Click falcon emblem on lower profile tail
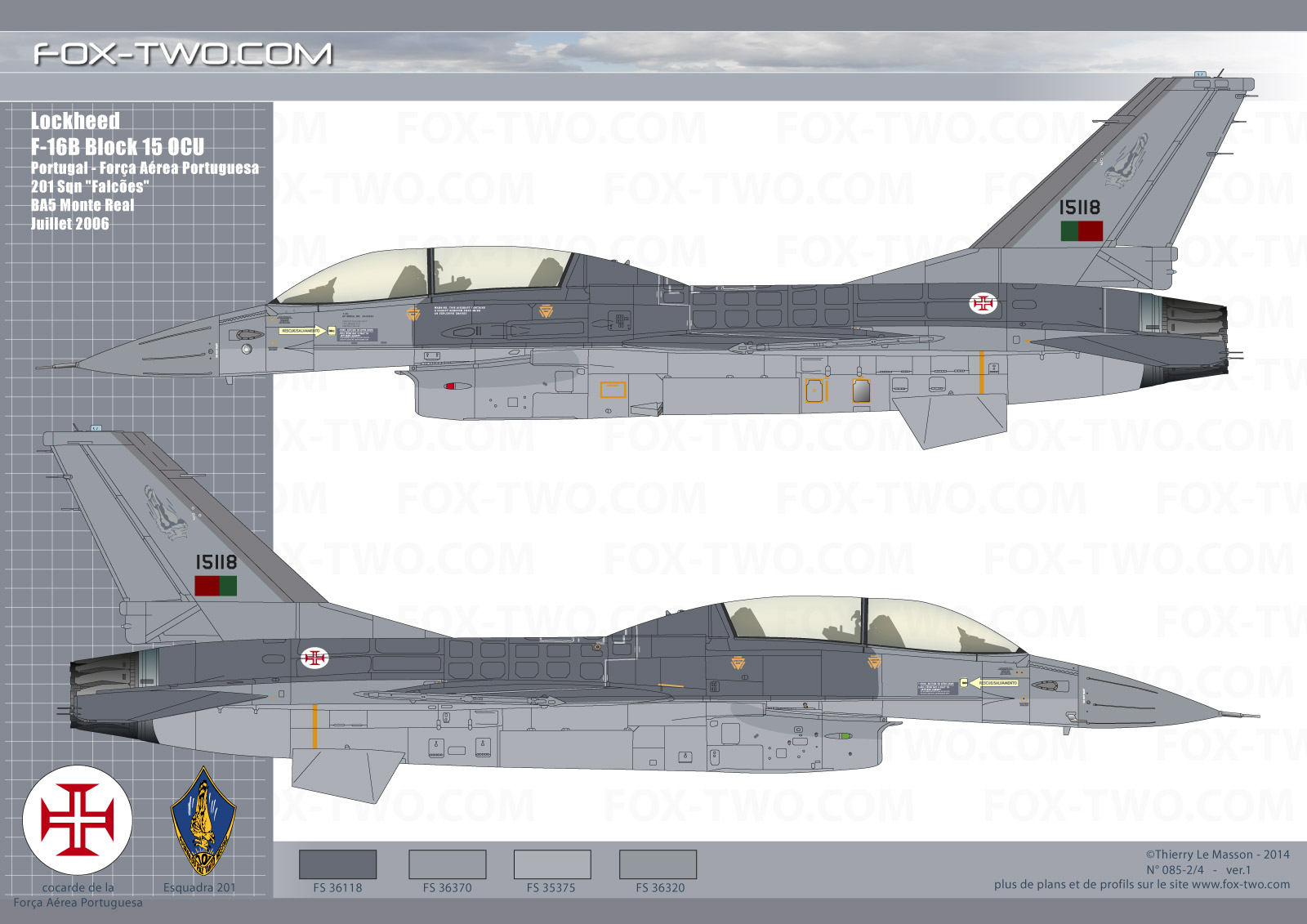The image size is (1307, 924). [x=167, y=513]
